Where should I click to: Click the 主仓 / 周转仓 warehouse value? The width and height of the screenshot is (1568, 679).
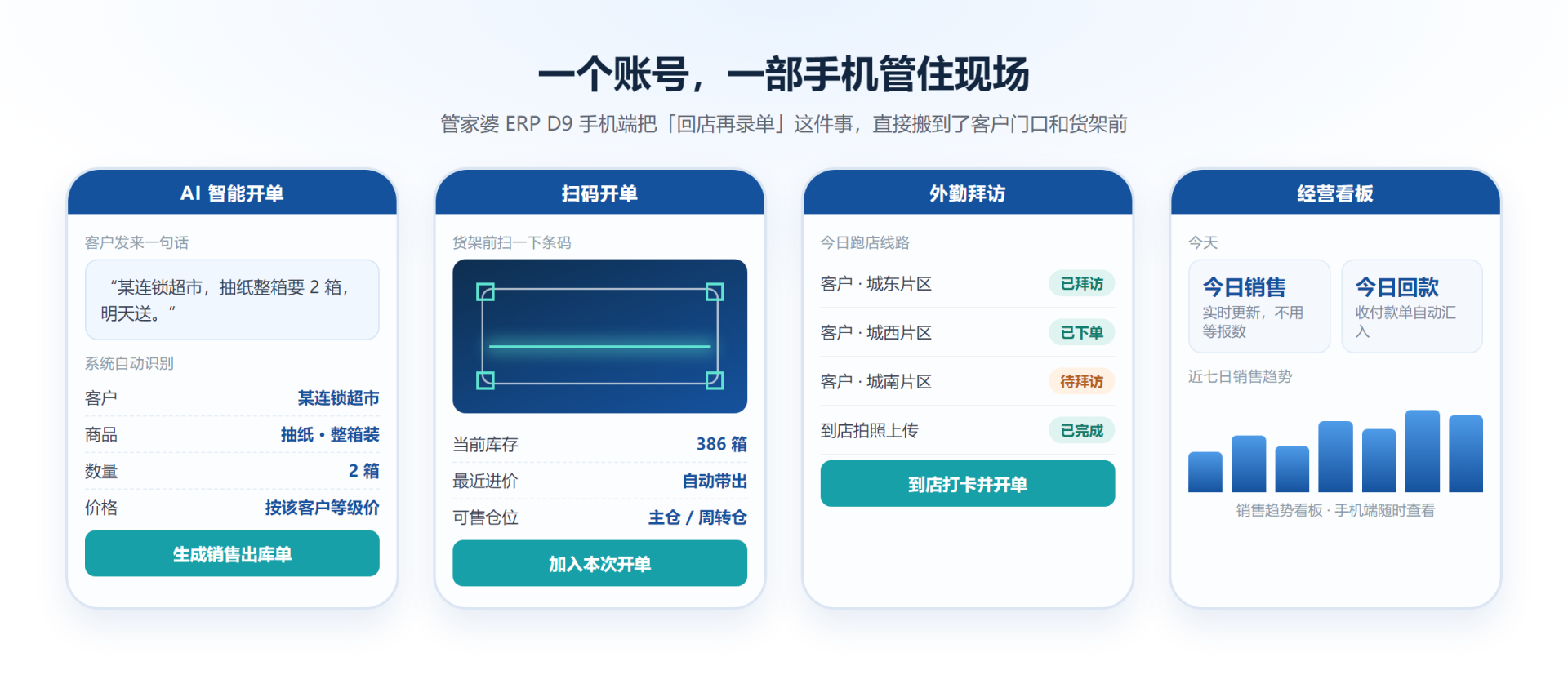click(x=697, y=517)
